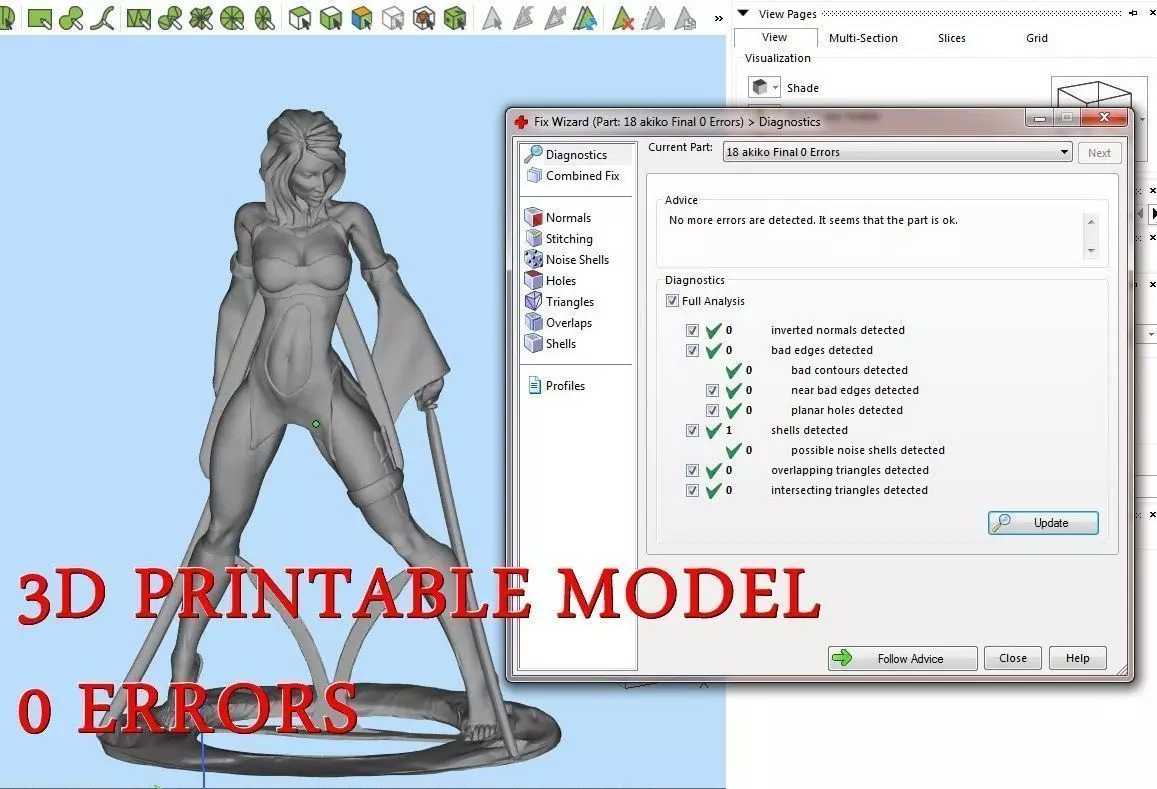Screen dimensions: 1157x789
Task: Collapse the View Pages panel
Action: (x=743, y=13)
